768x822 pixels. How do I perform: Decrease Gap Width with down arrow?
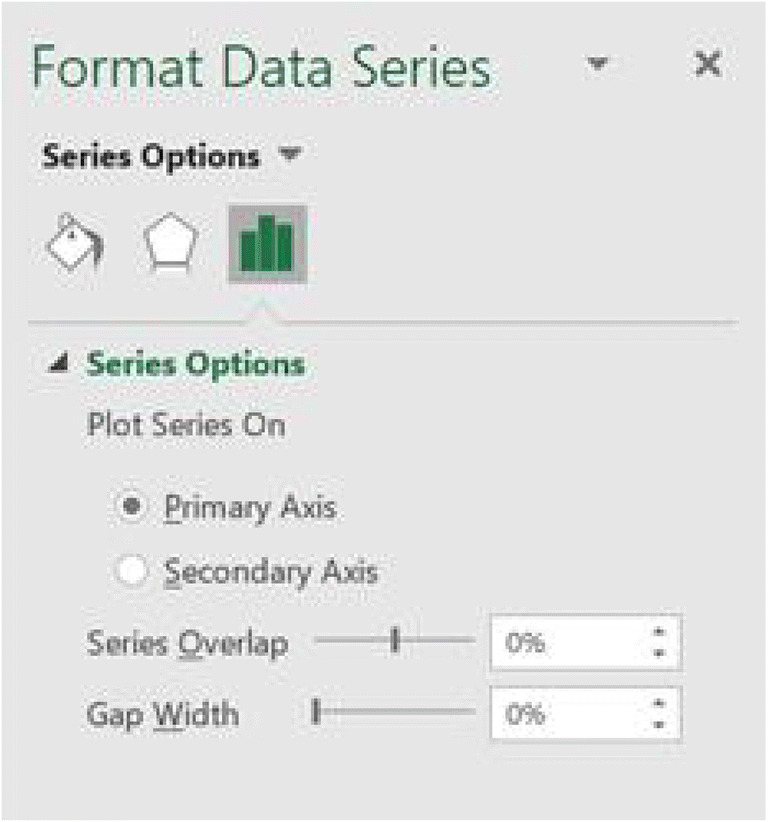(x=658, y=725)
